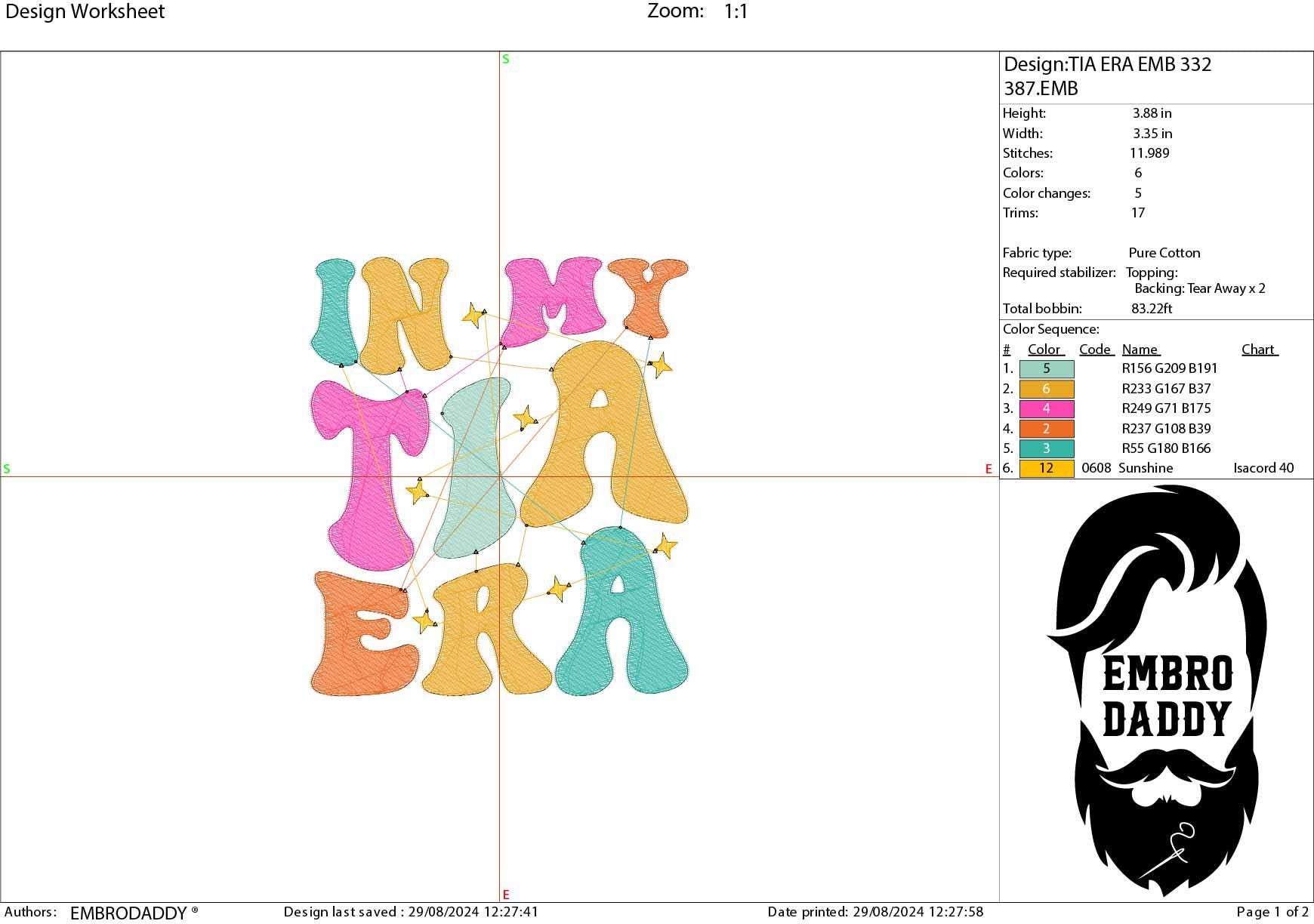Select the pink swatch in row 3

tap(1046, 408)
